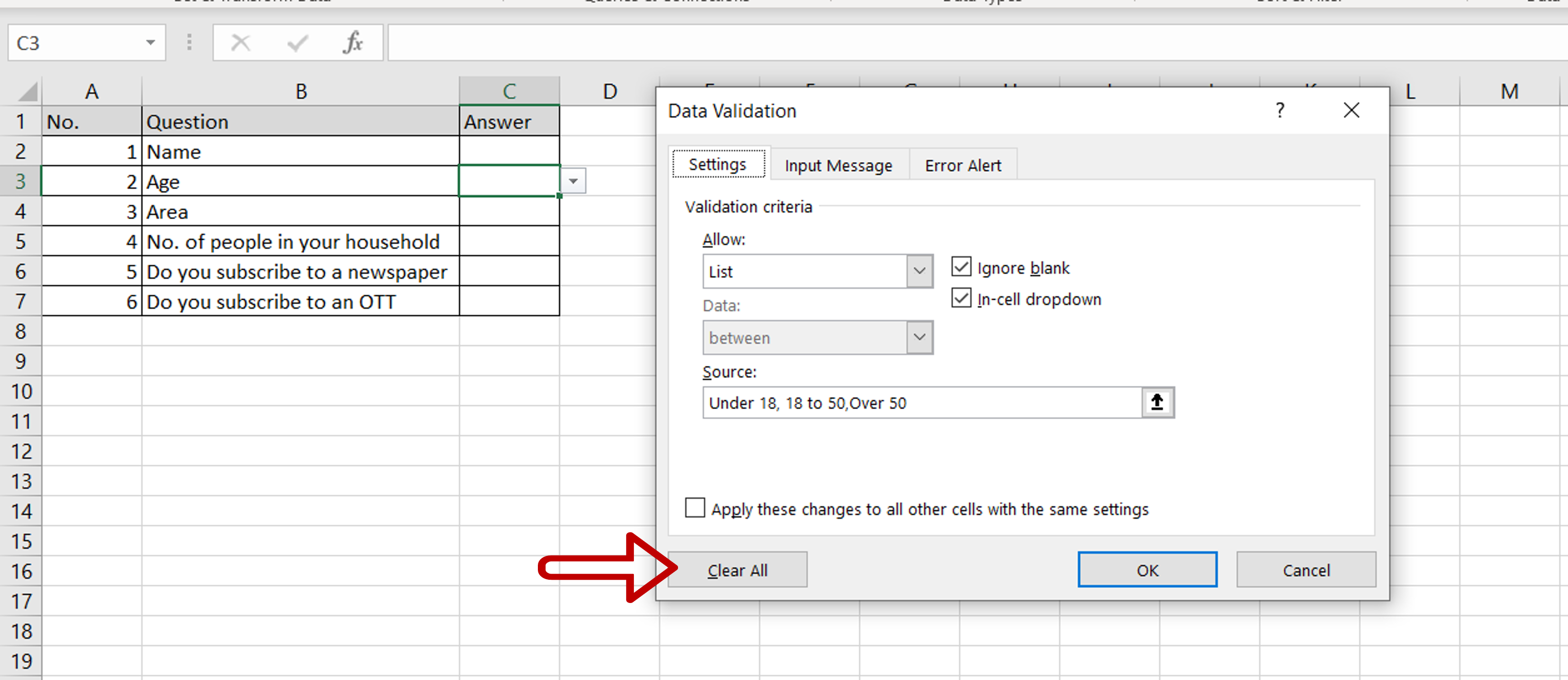Screen dimensions: 1568x680
Task: Toggle the In-cell dropdown checkbox
Action: click(x=961, y=298)
